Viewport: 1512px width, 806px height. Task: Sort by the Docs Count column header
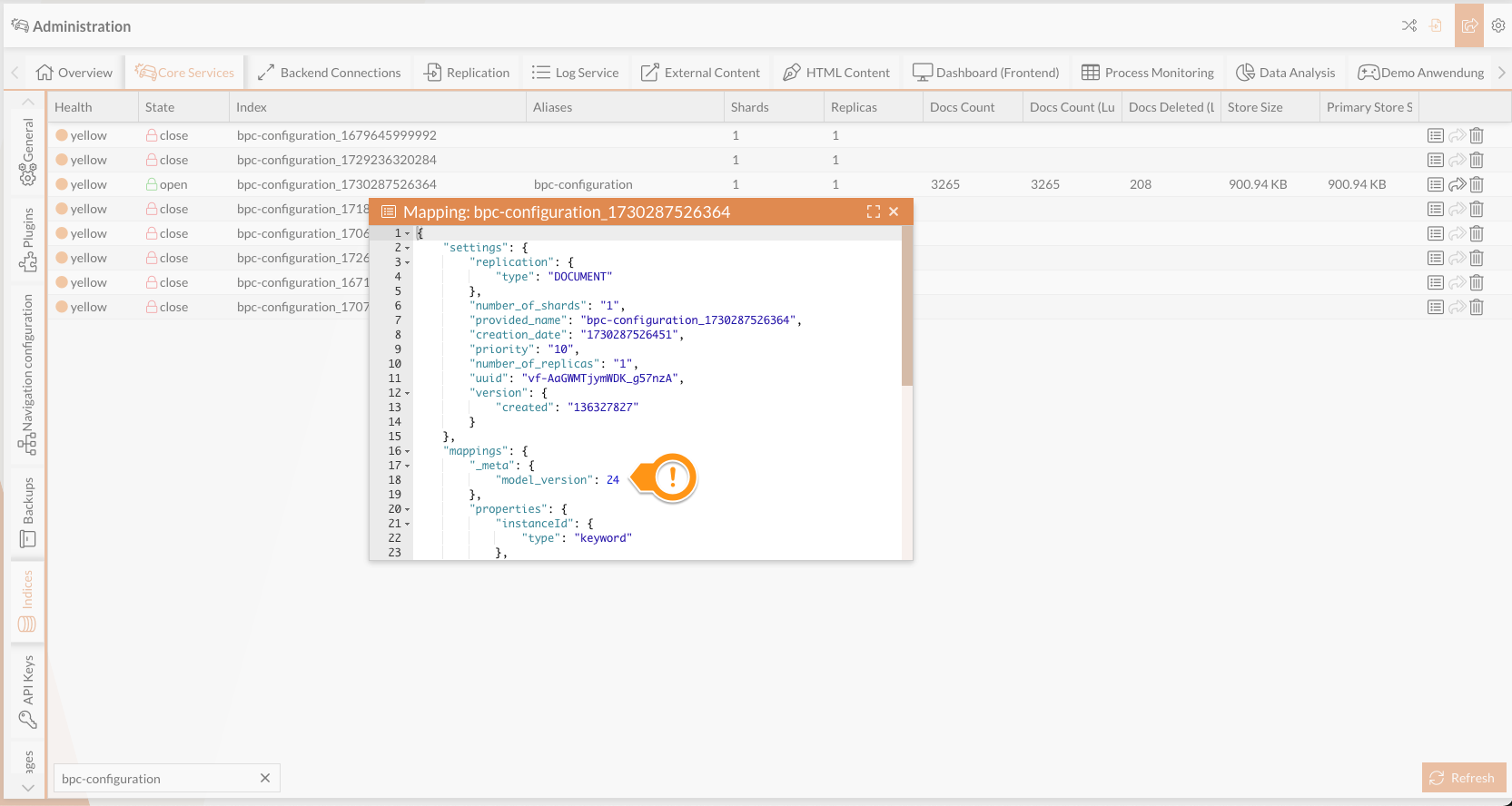[973, 107]
